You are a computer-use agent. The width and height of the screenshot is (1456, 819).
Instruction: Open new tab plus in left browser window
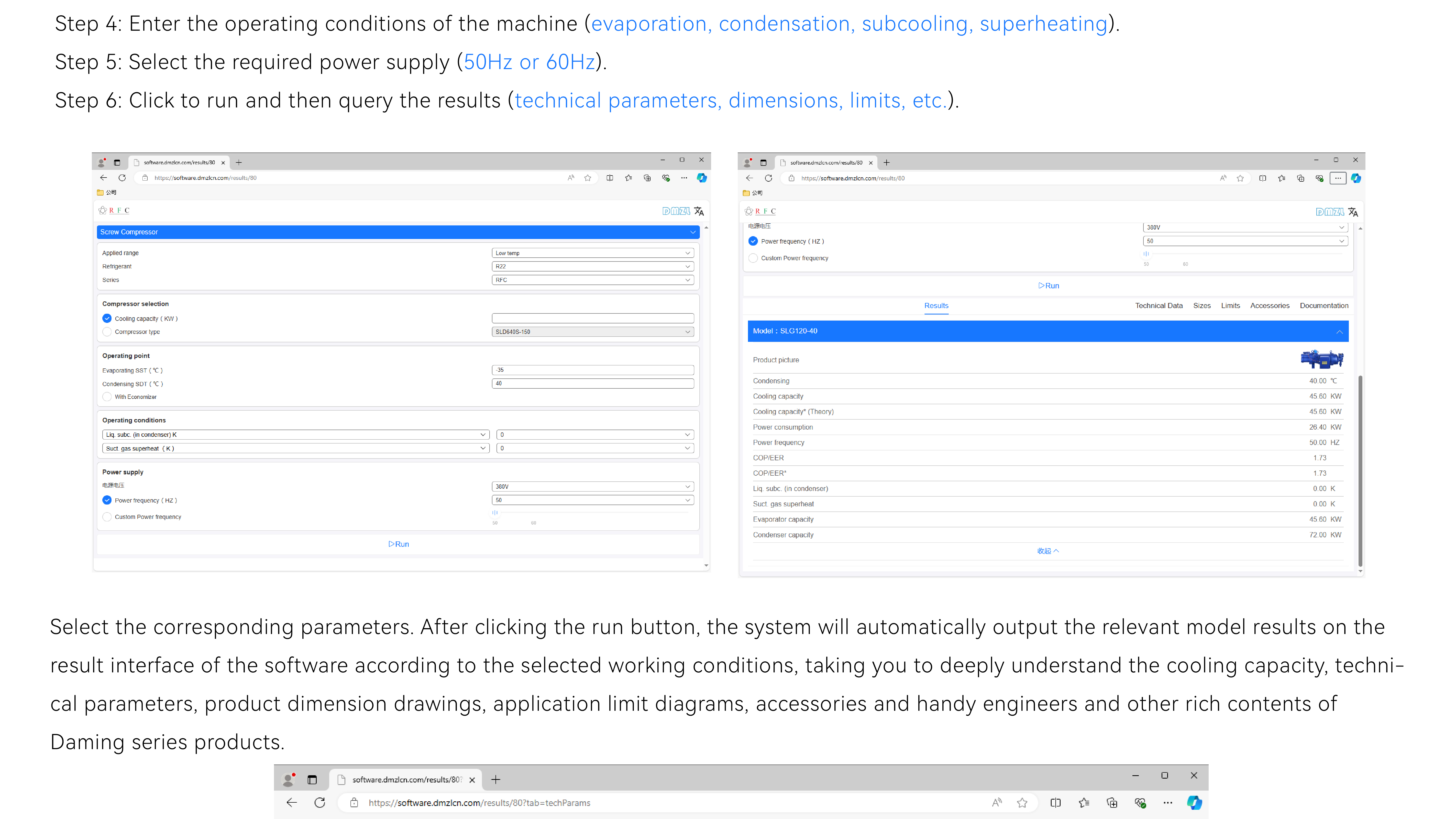pos(238,162)
